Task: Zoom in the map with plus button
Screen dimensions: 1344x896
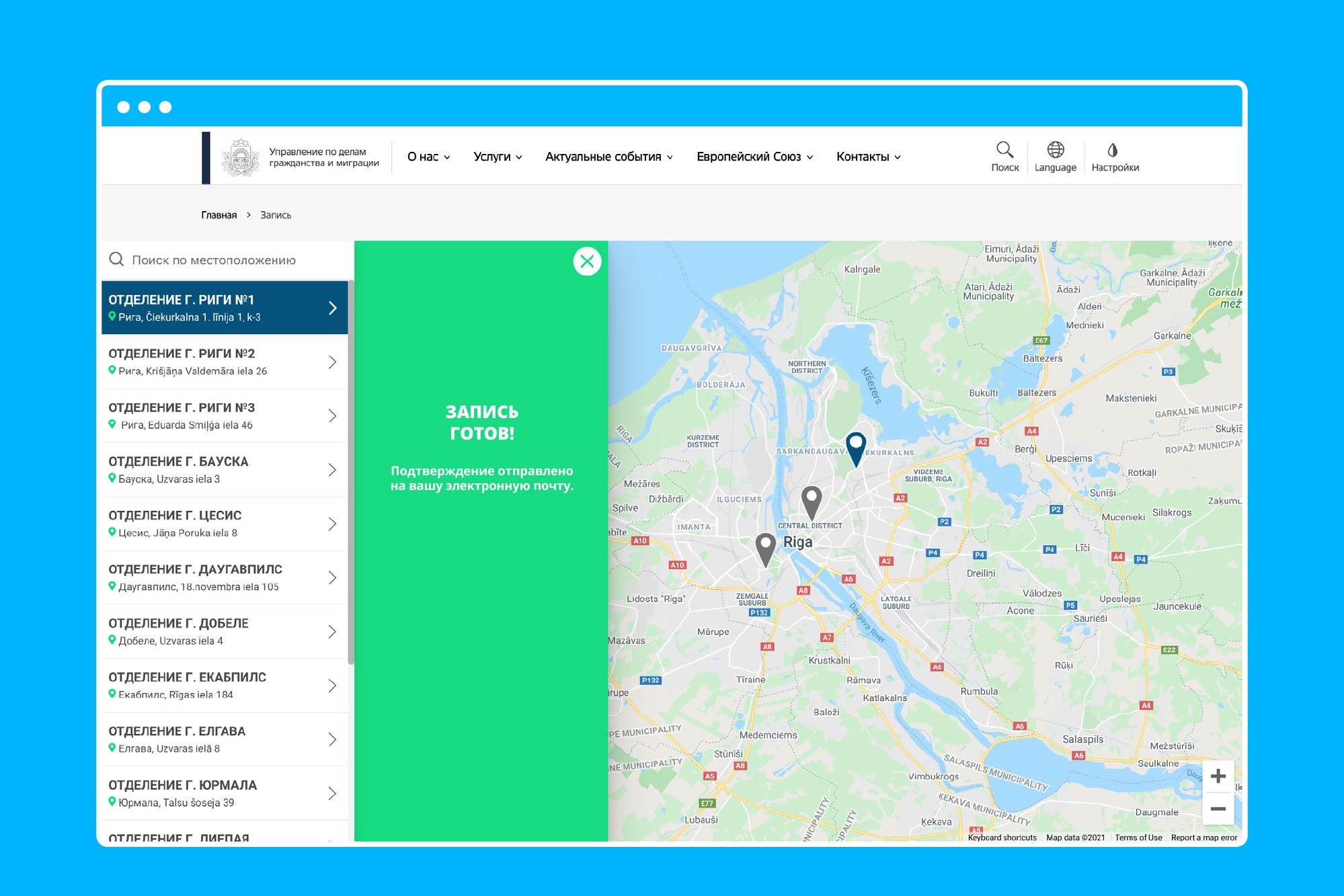Action: pyautogui.click(x=1218, y=777)
